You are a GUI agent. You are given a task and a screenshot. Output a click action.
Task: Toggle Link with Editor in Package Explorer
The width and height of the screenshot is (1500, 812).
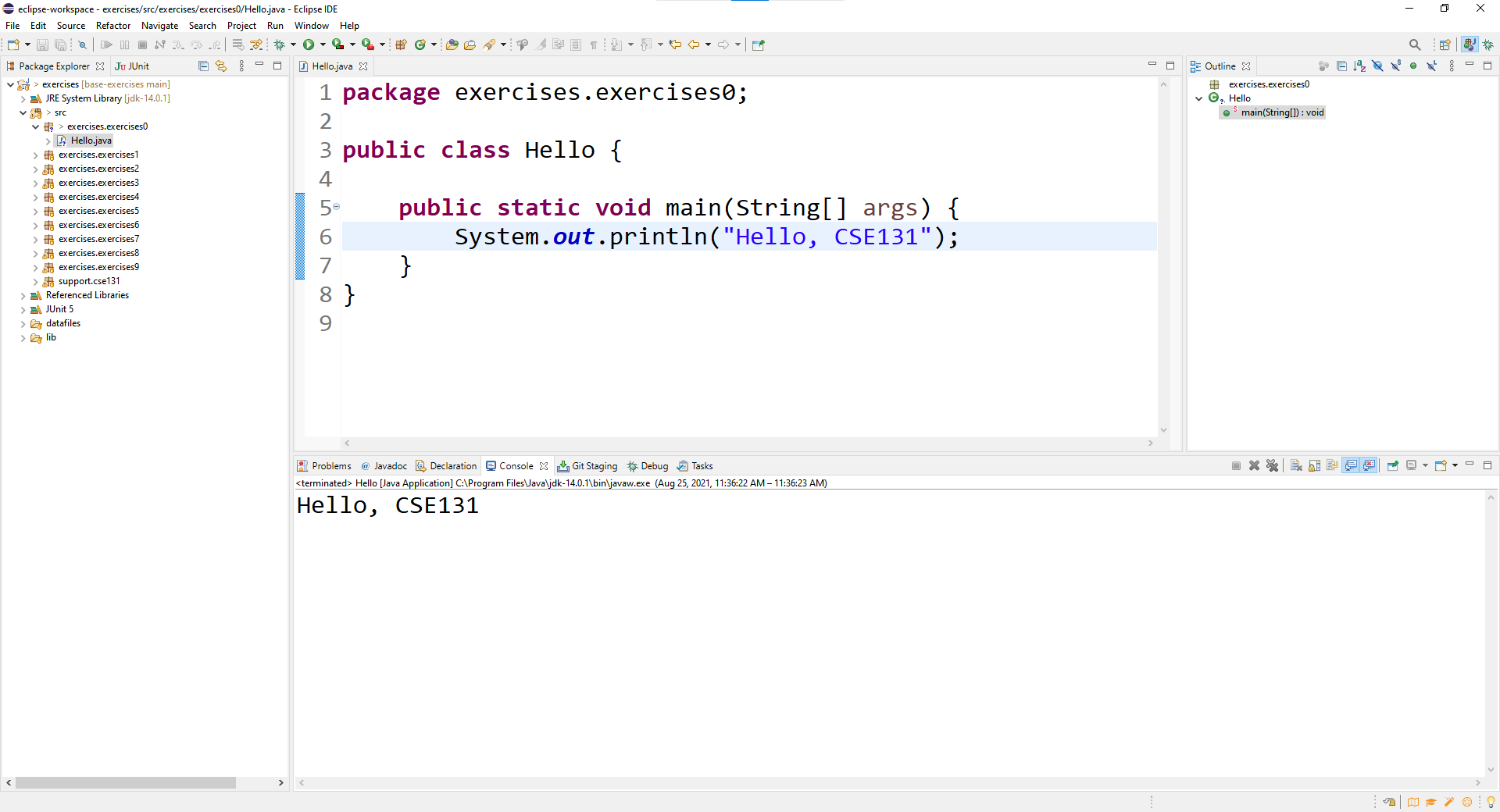point(221,66)
